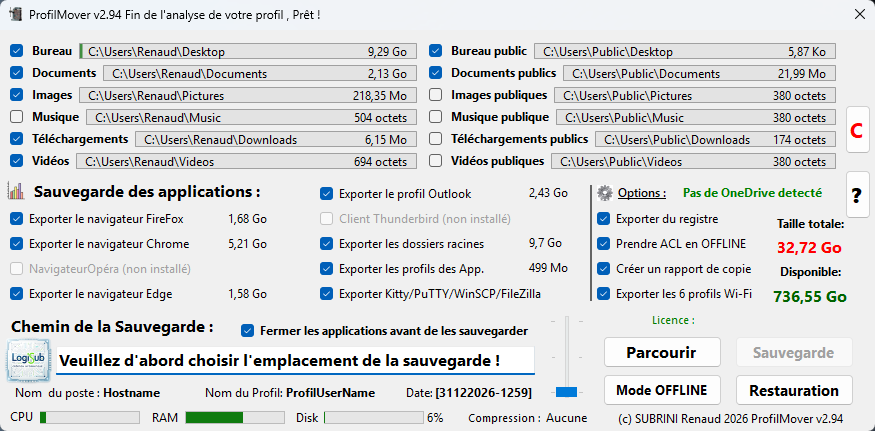Click the ProfilMover title bar app icon
The image size is (875, 431).
point(16,14)
